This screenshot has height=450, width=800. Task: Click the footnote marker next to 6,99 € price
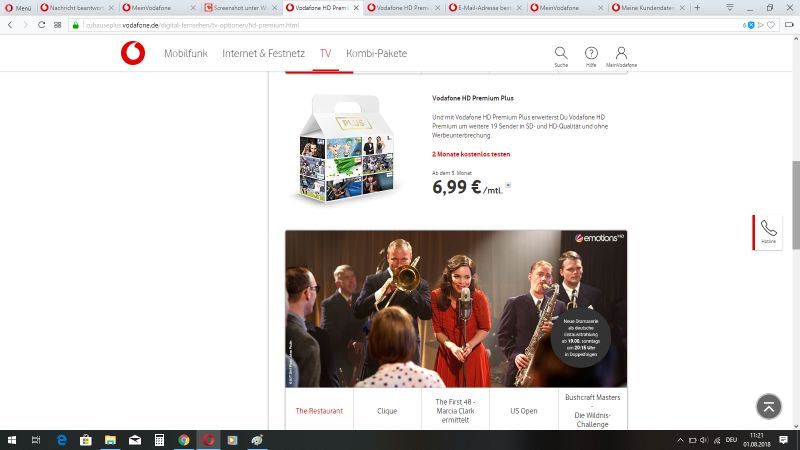[508, 185]
